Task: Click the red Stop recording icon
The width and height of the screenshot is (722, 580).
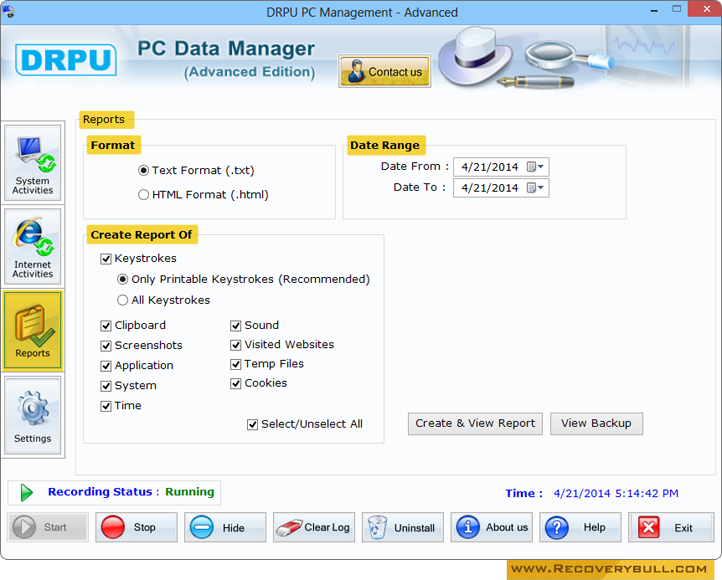Action: point(113,527)
